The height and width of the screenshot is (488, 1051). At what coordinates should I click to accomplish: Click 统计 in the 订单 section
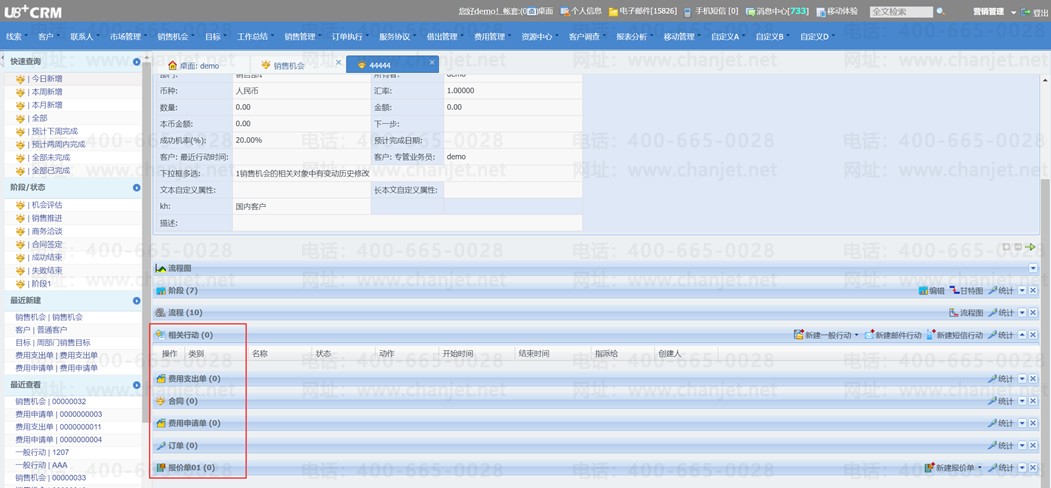pos(1001,446)
